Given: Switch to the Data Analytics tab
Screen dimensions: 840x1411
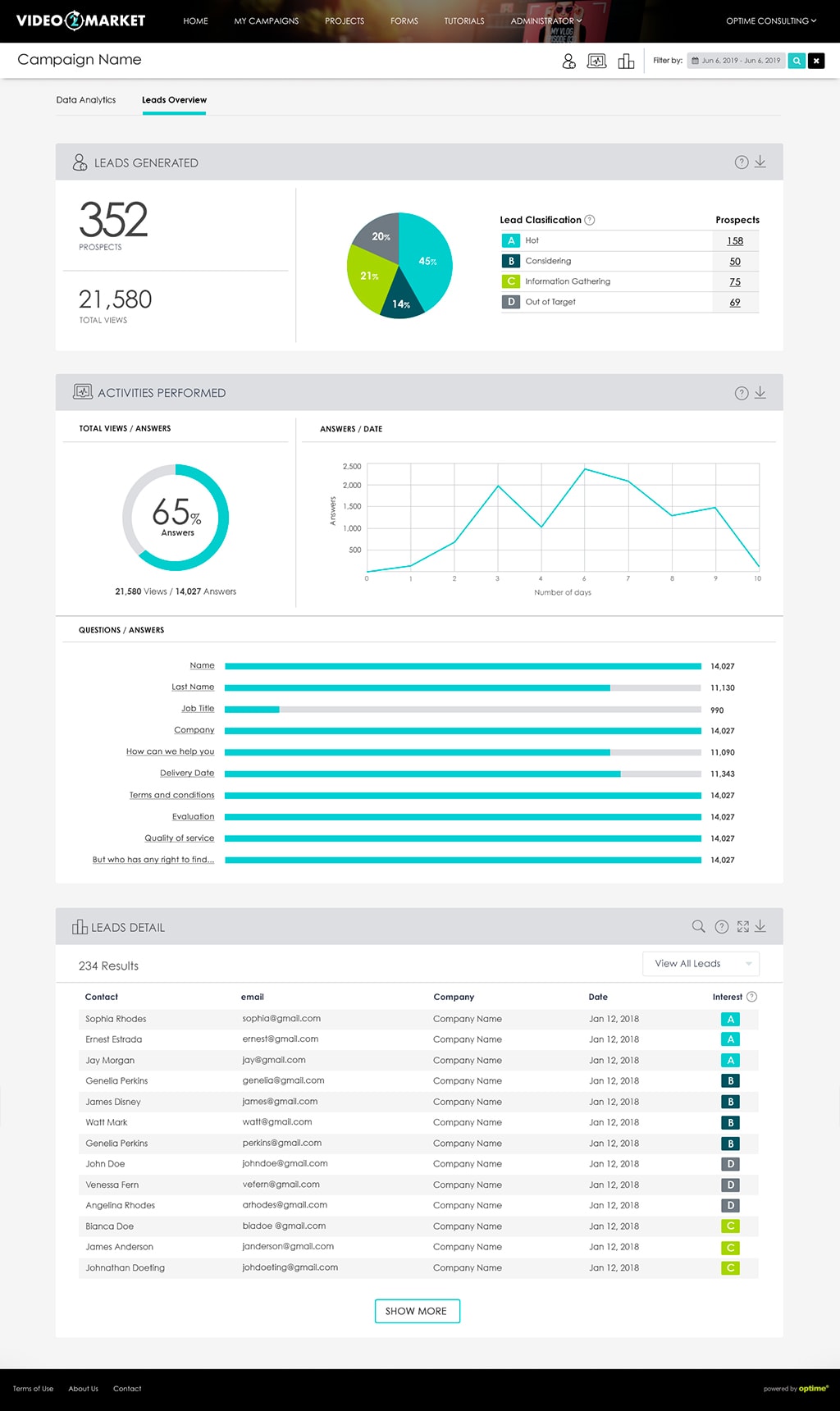Looking at the screenshot, I should (x=86, y=100).
